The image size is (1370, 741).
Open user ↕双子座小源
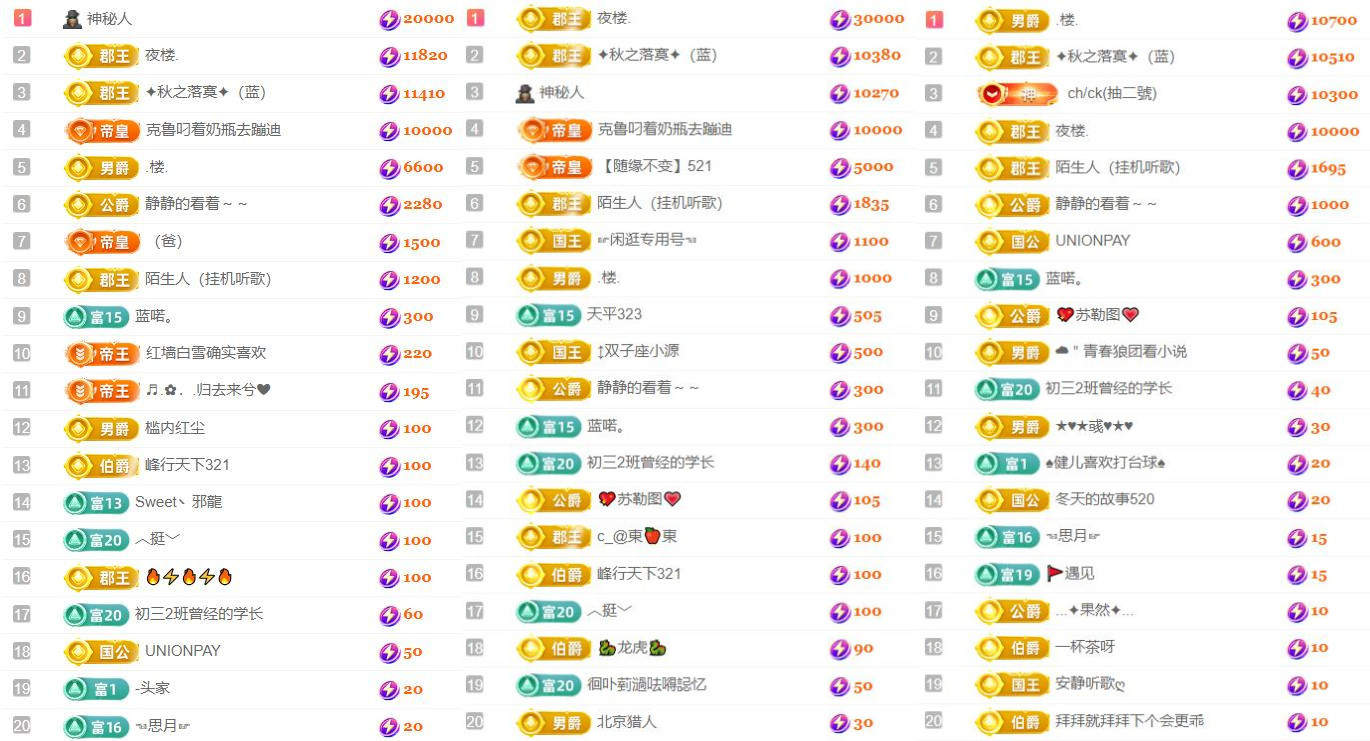tap(638, 352)
